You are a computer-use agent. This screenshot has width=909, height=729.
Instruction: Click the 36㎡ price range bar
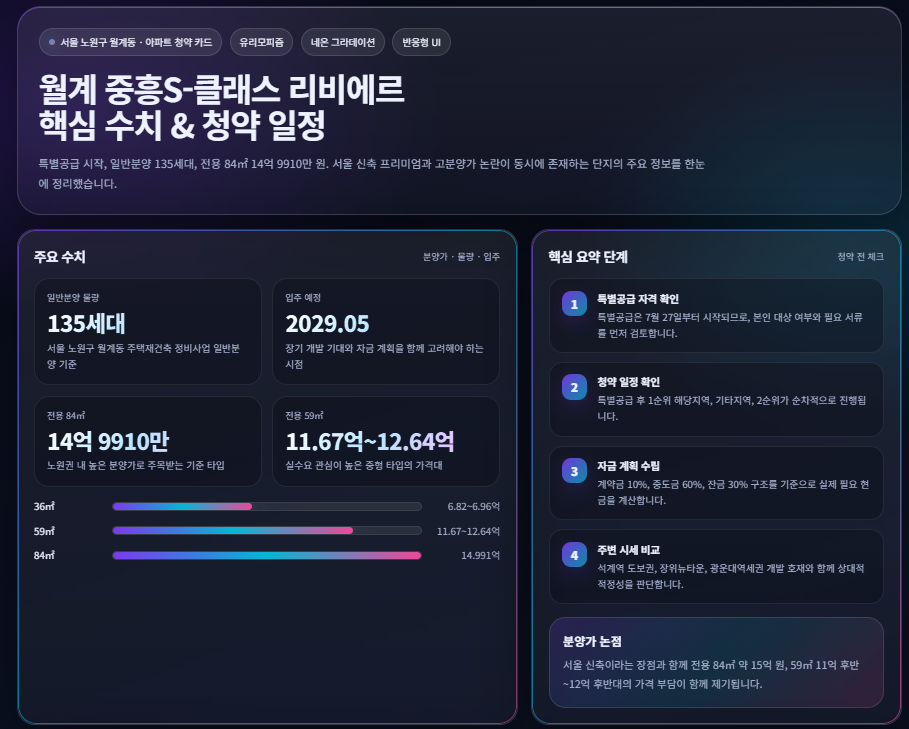coord(267,506)
